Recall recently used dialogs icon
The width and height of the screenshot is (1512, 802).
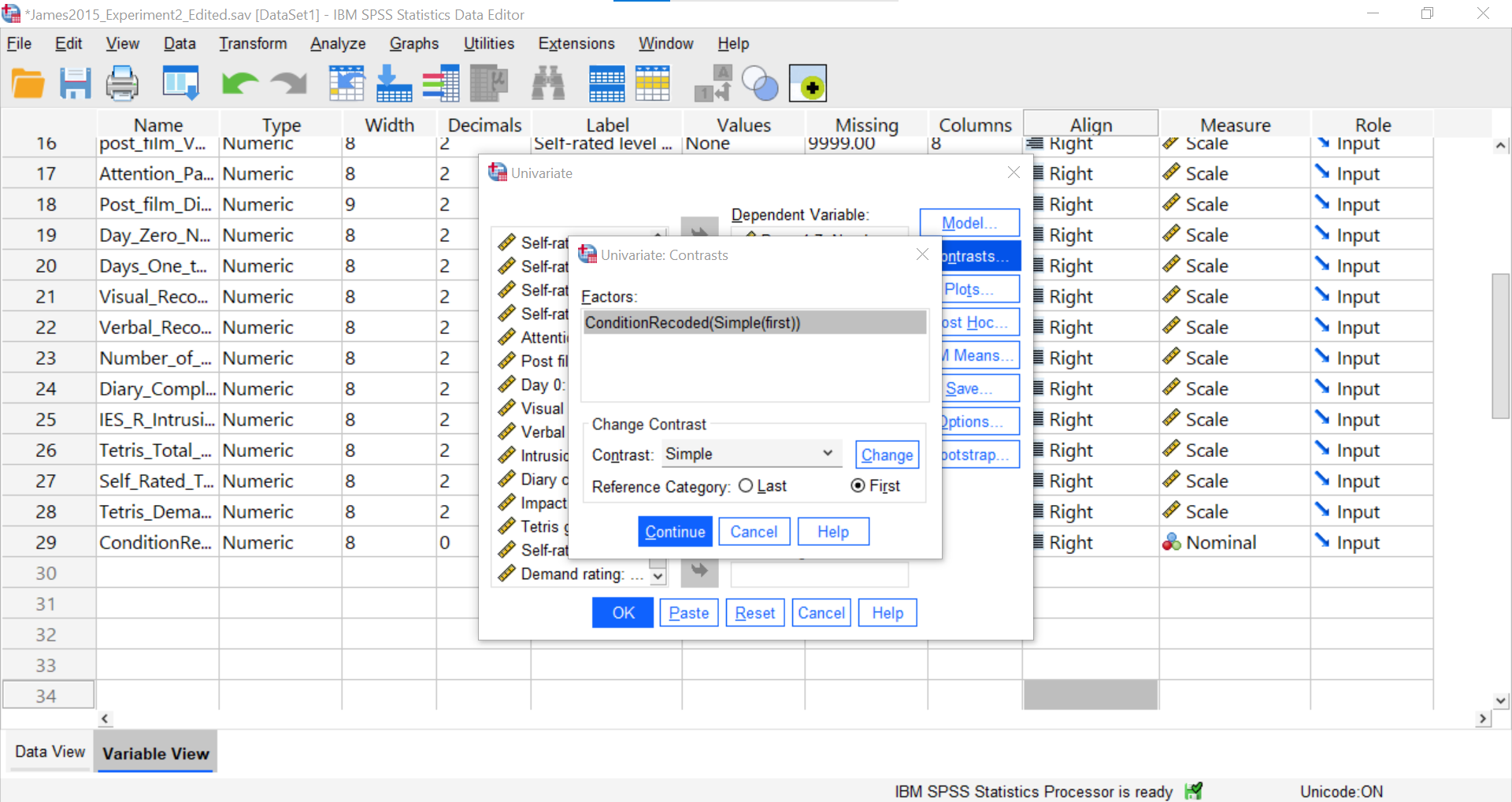click(x=180, y=84)
